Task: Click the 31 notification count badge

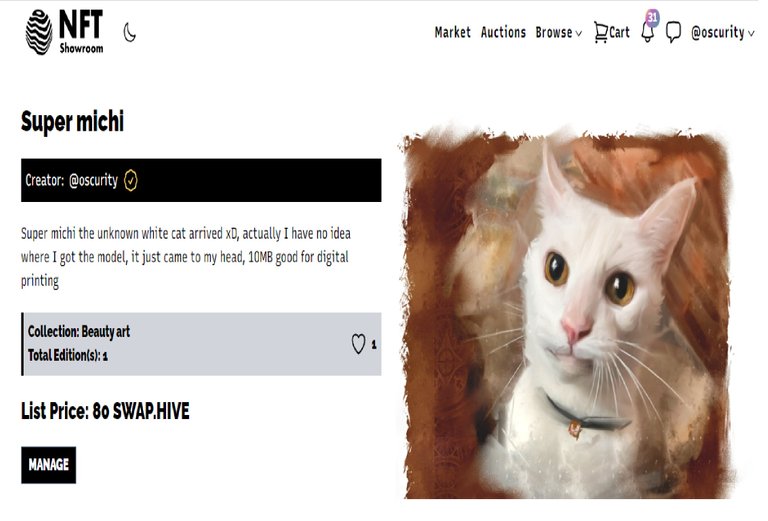Action: click(652, 17)
